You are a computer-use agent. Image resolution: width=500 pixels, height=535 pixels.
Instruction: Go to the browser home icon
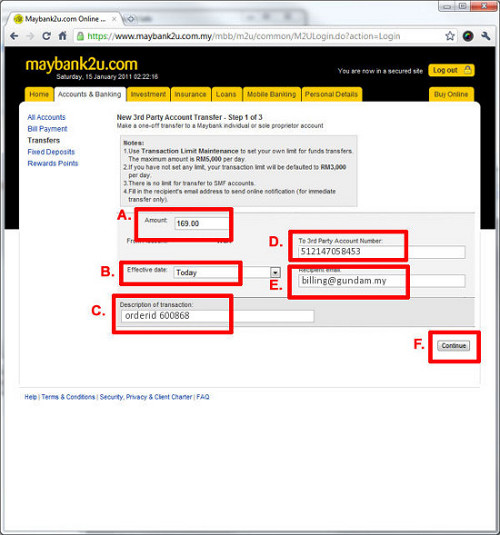[62, 36]
